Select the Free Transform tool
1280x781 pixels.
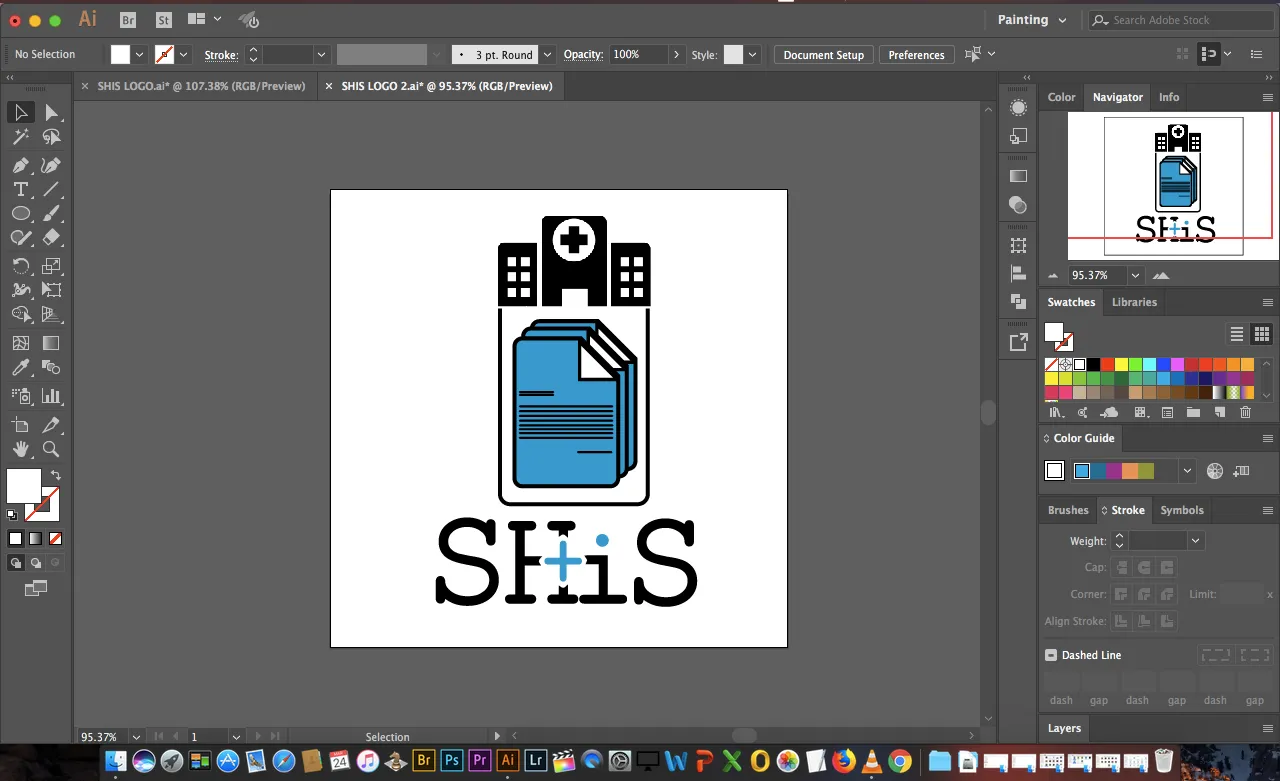(51, 290)
